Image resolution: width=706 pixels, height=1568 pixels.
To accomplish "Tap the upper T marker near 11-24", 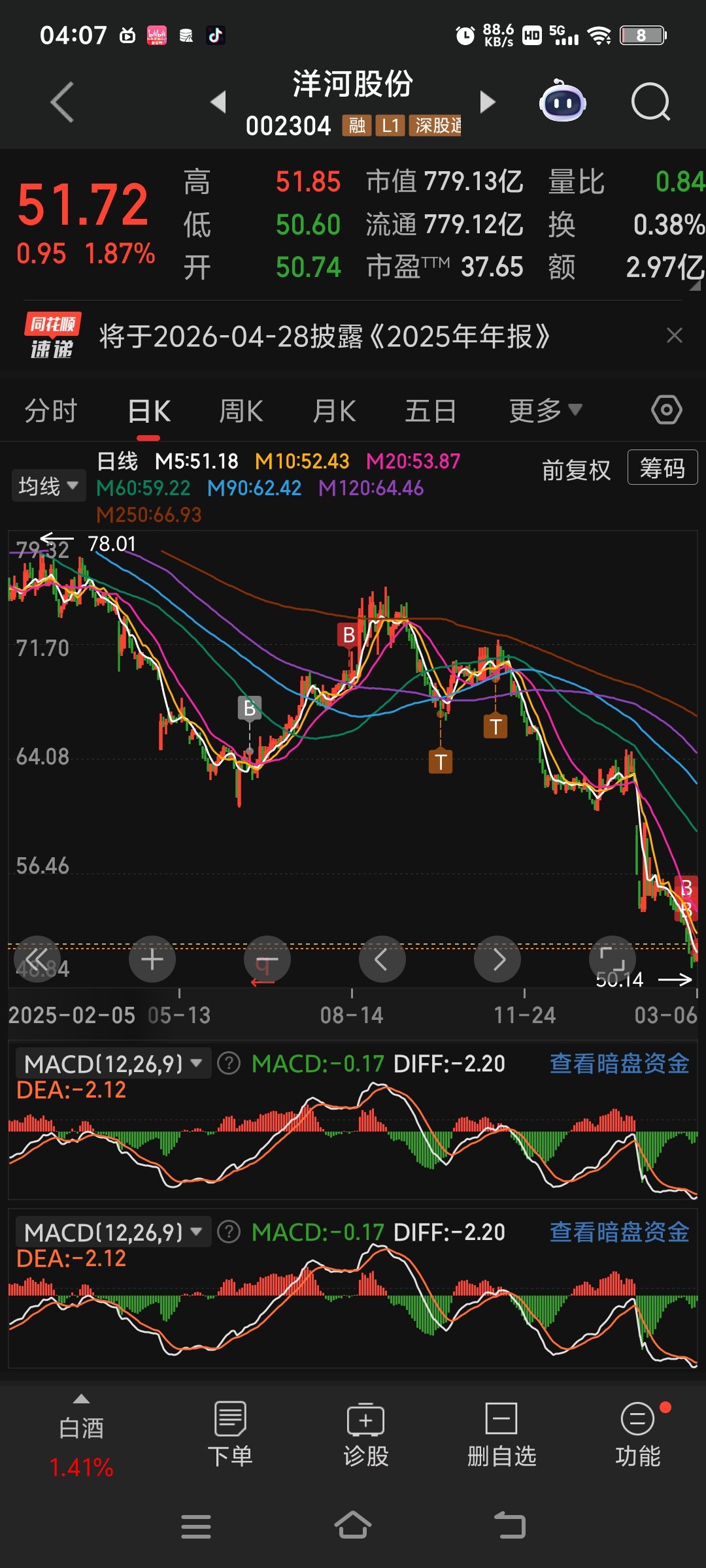I will click(496, 726).
